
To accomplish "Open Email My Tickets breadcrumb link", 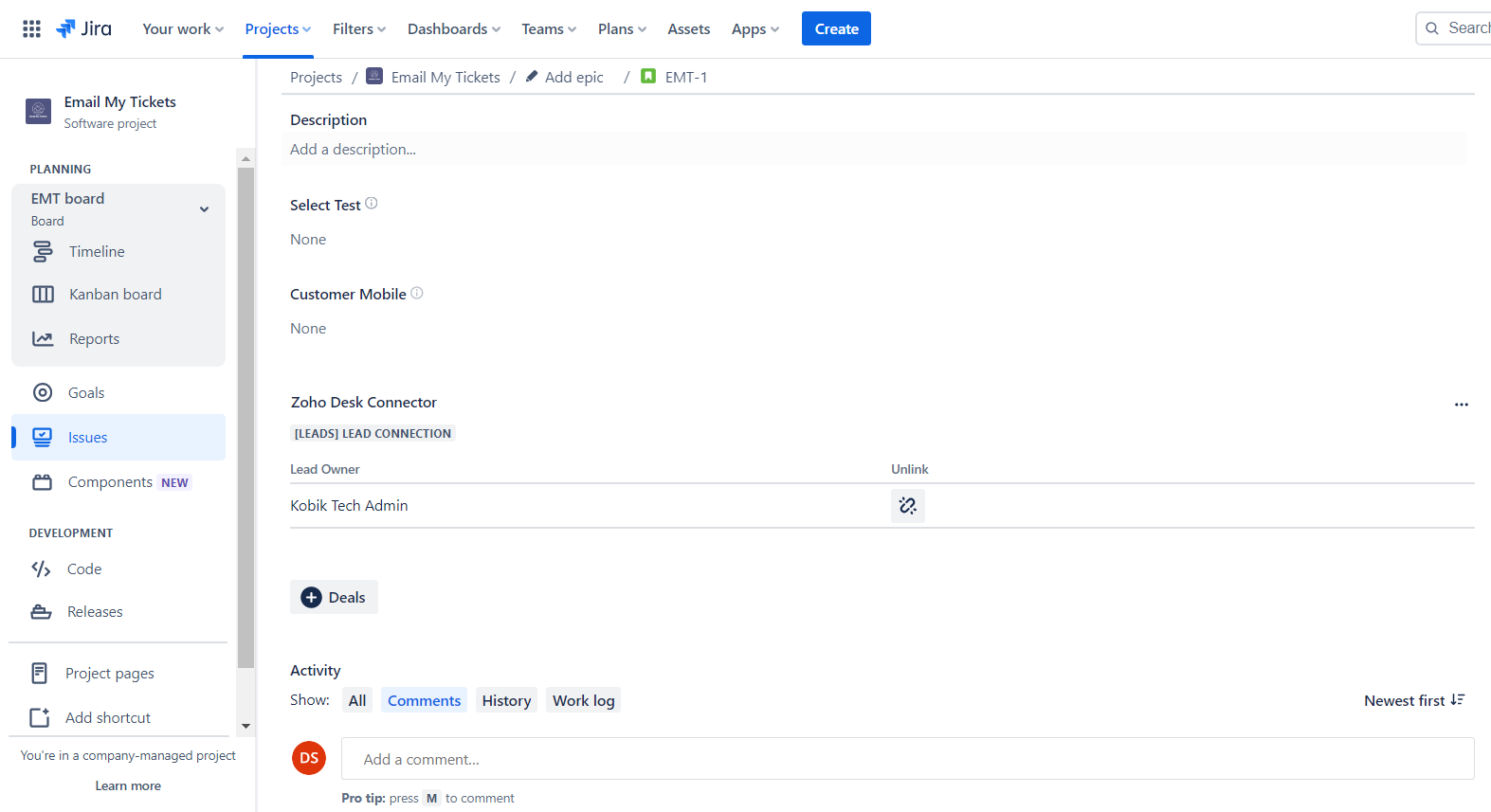I will [x=445, y=77].
